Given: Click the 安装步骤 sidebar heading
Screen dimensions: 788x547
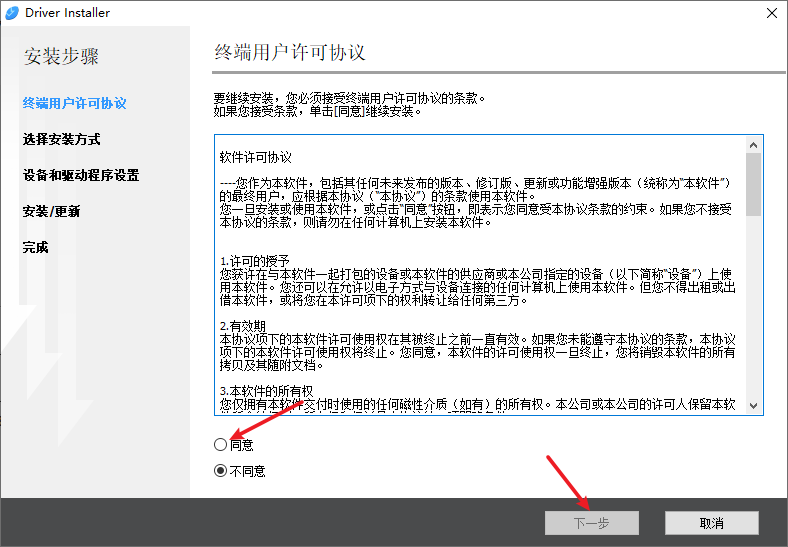Looking at the screenshot, I should [x=61, y=56].
